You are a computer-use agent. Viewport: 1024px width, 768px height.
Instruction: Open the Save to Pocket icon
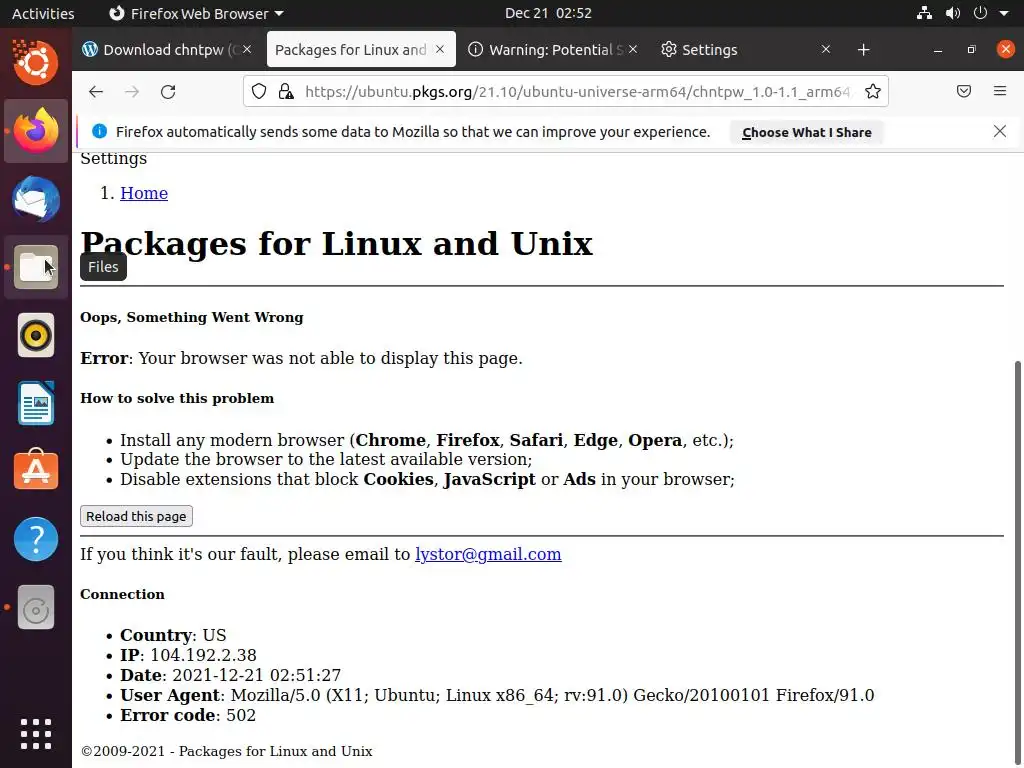pyautogui.click(x=964, y=92)
